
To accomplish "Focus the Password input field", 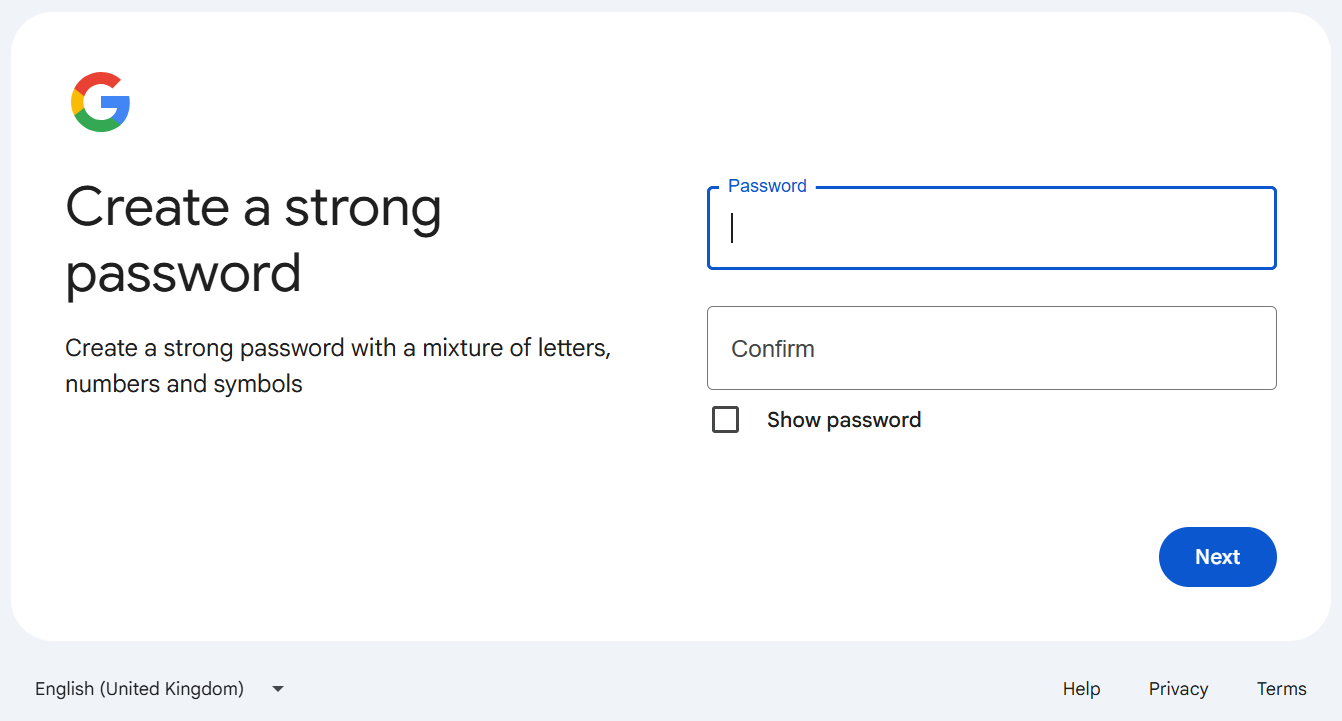I will pyautogui.click(x=991, y=229).
